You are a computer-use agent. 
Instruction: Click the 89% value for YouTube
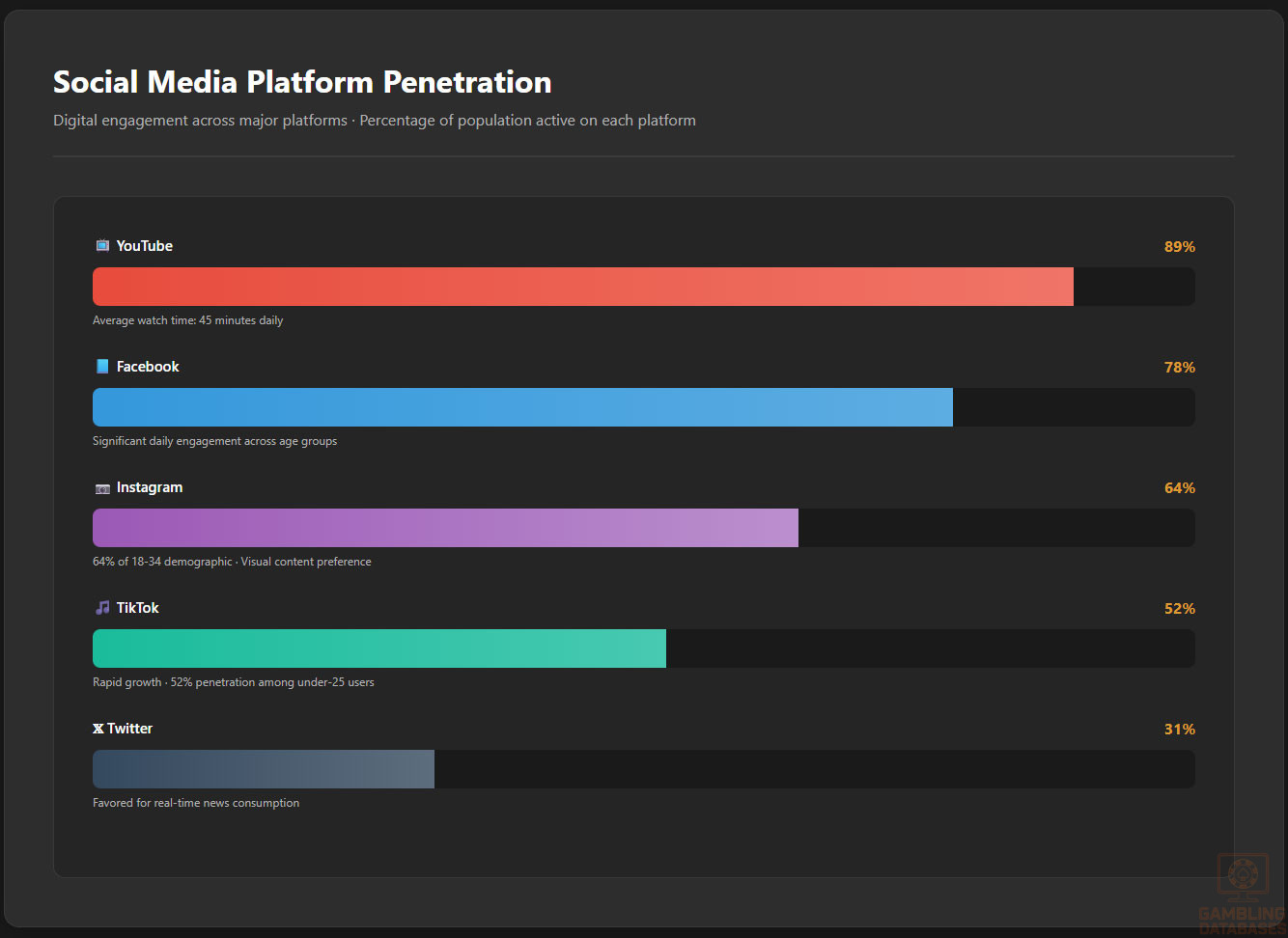pos(1179,247)
